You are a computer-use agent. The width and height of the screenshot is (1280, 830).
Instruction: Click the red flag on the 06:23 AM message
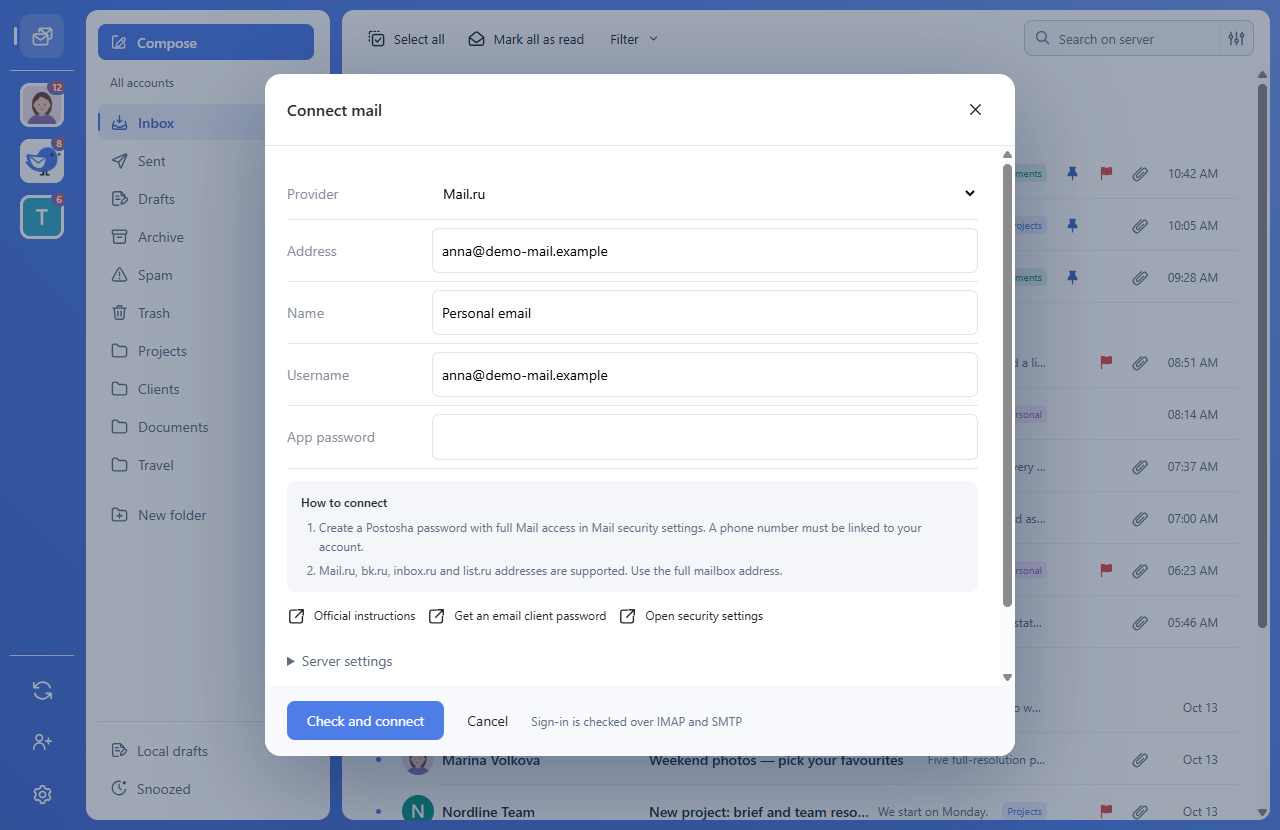pos(1106,570)
